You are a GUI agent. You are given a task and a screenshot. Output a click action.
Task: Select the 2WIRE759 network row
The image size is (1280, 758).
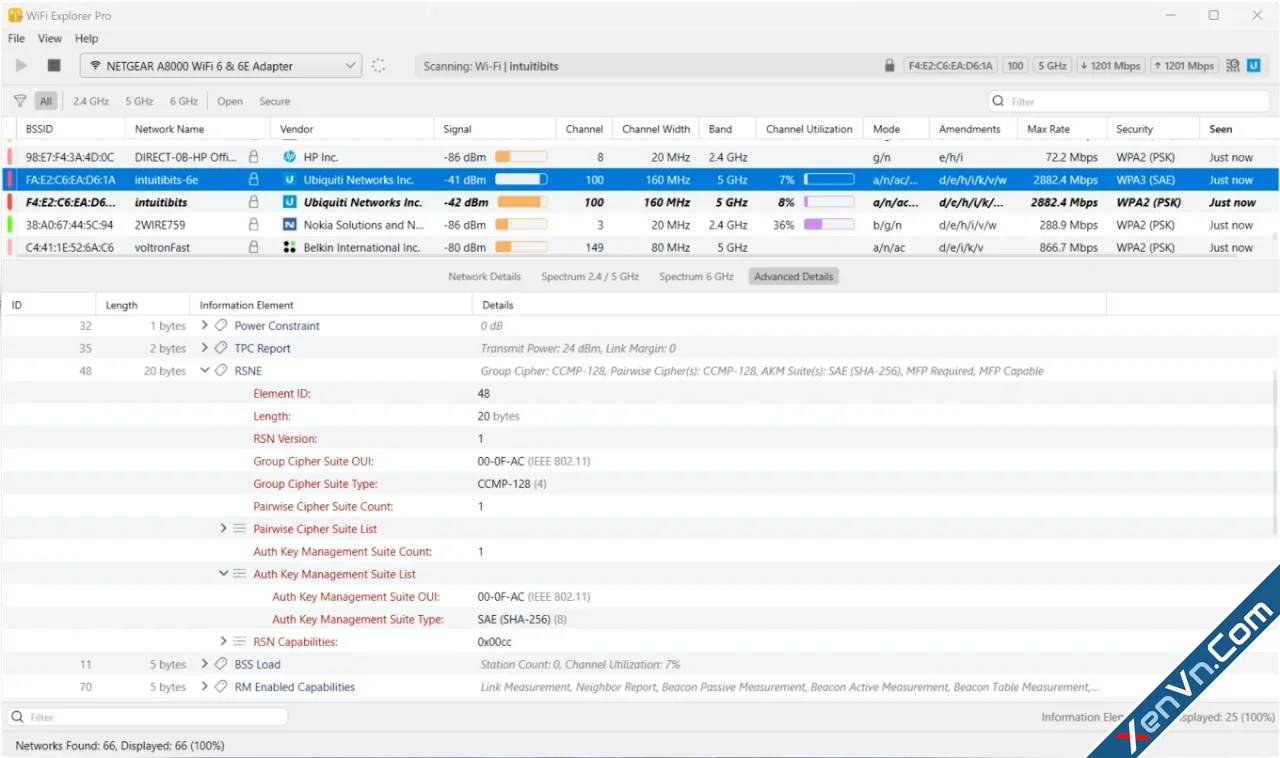coord(640,225)
